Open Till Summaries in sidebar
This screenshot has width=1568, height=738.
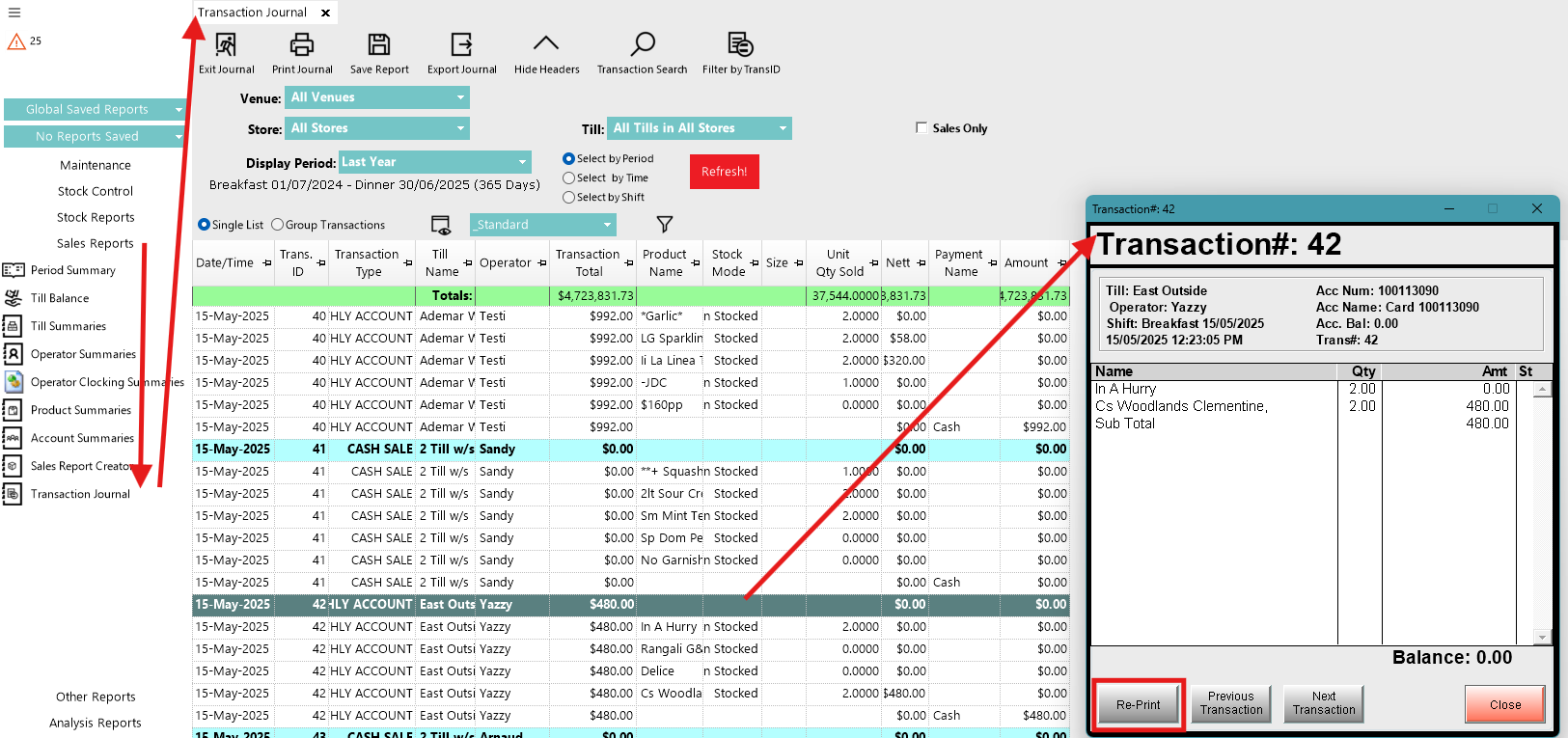(68, 326)
